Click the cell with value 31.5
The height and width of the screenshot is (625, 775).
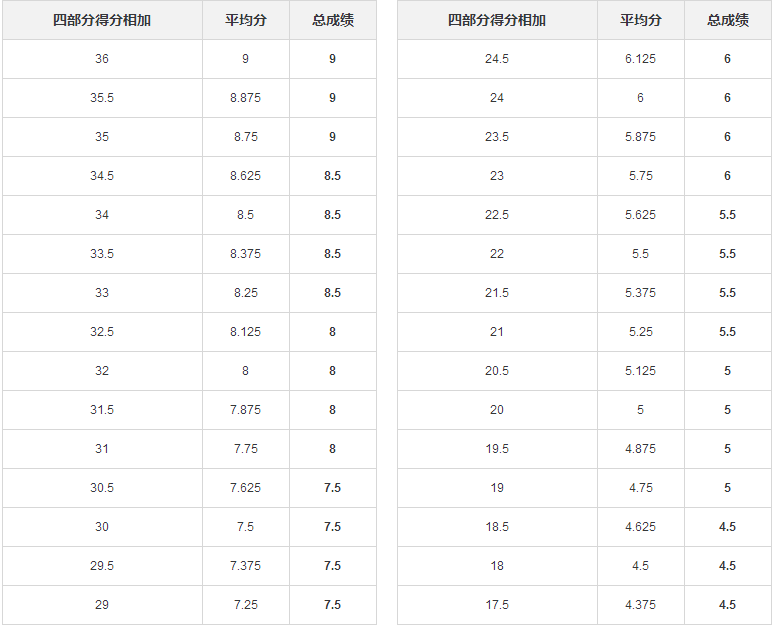[102, 410]
